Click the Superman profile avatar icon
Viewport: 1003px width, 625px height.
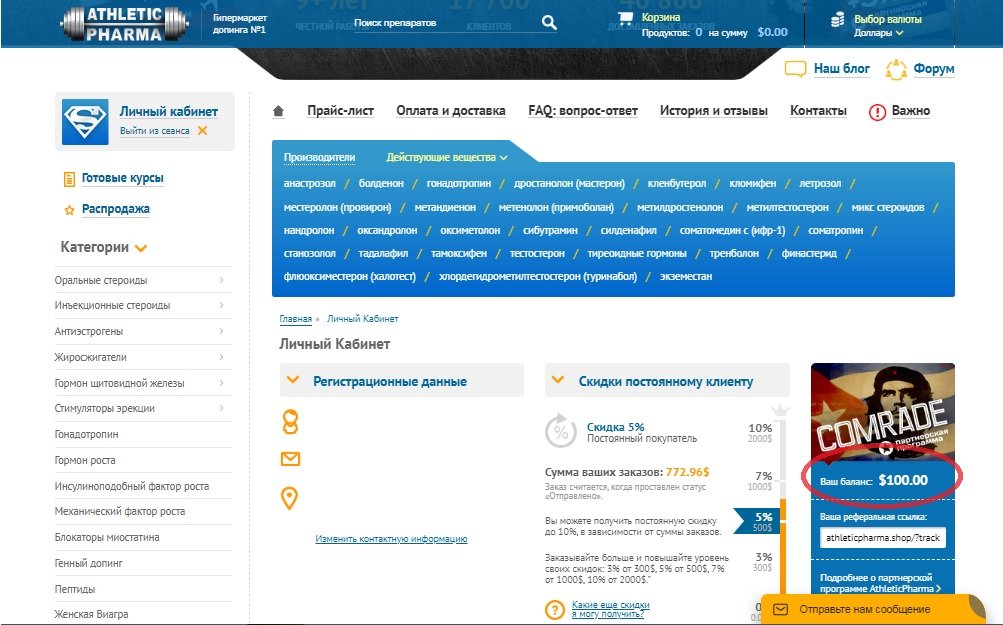click(85, 122)
